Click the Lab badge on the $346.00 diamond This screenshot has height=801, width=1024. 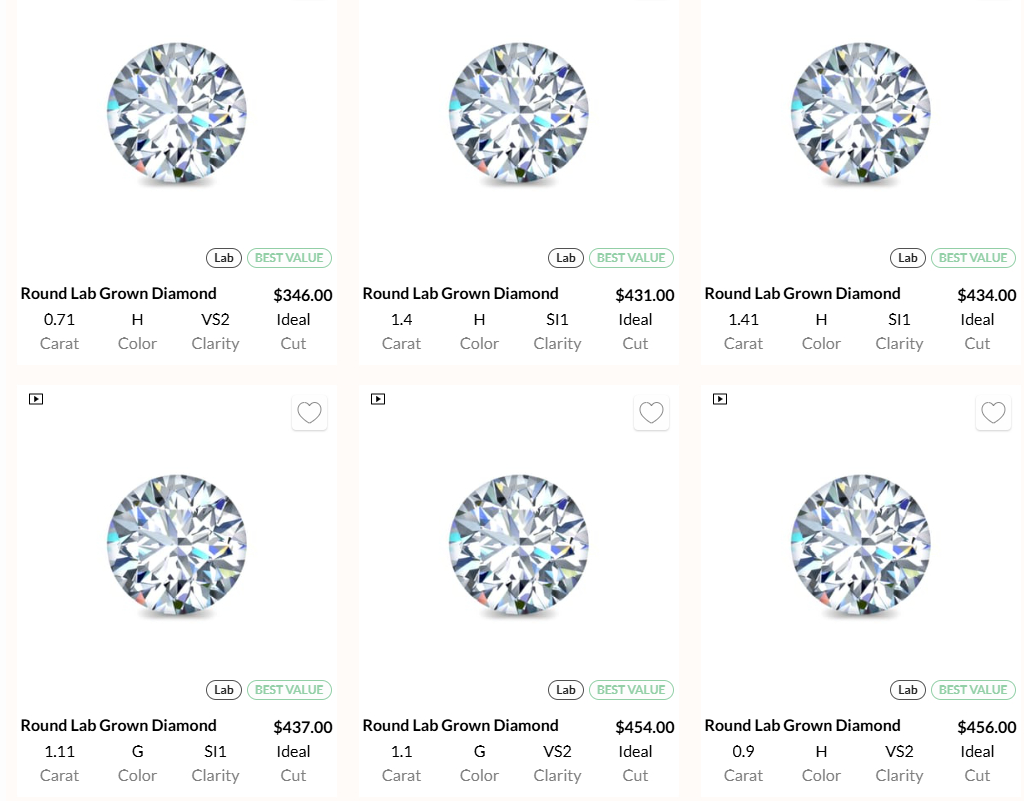224,258
